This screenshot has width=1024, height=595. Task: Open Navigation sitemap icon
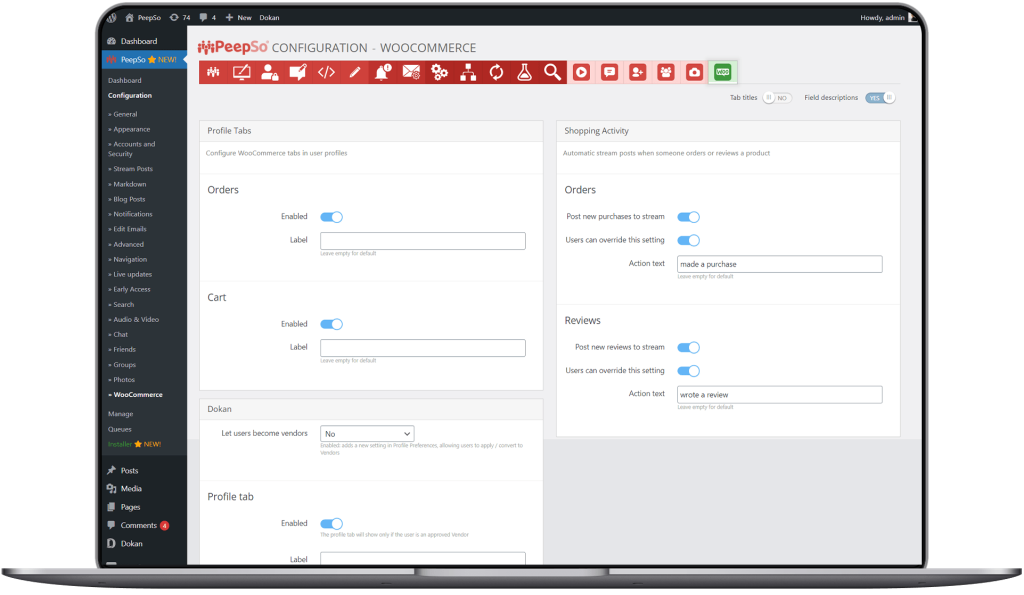[468, 72]
